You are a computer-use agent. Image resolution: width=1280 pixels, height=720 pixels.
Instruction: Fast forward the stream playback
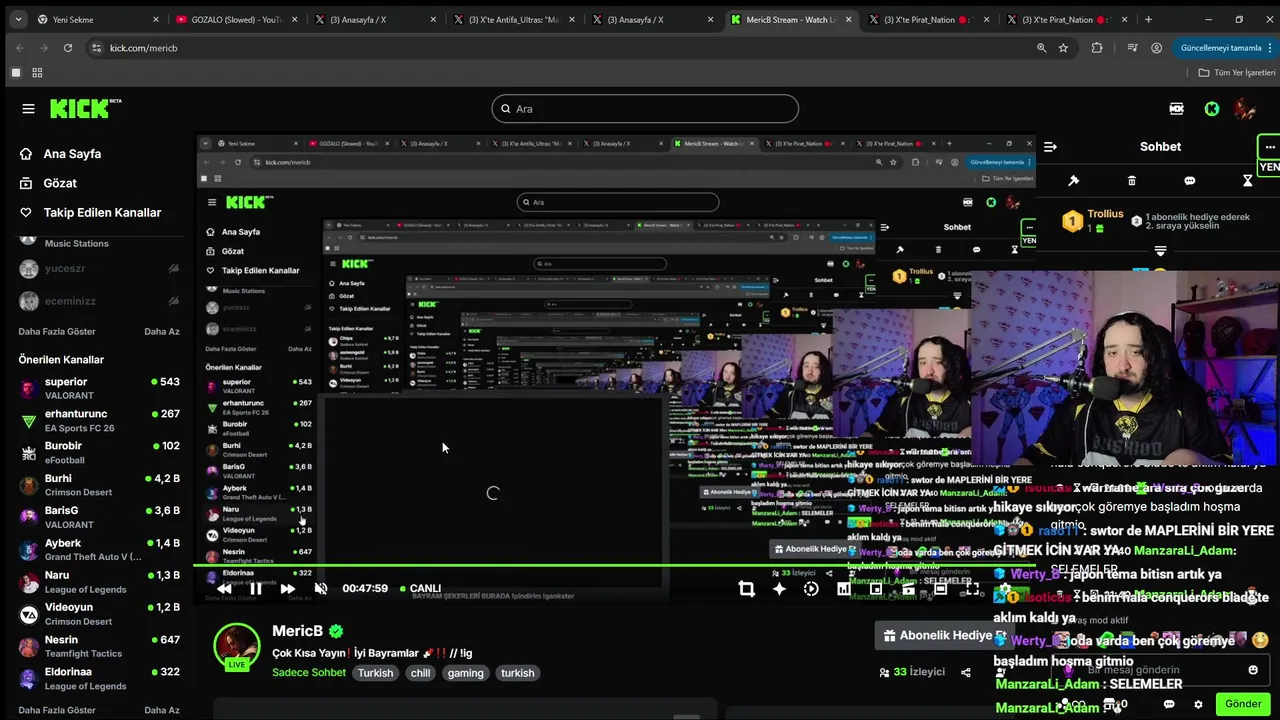click(288, 589)
